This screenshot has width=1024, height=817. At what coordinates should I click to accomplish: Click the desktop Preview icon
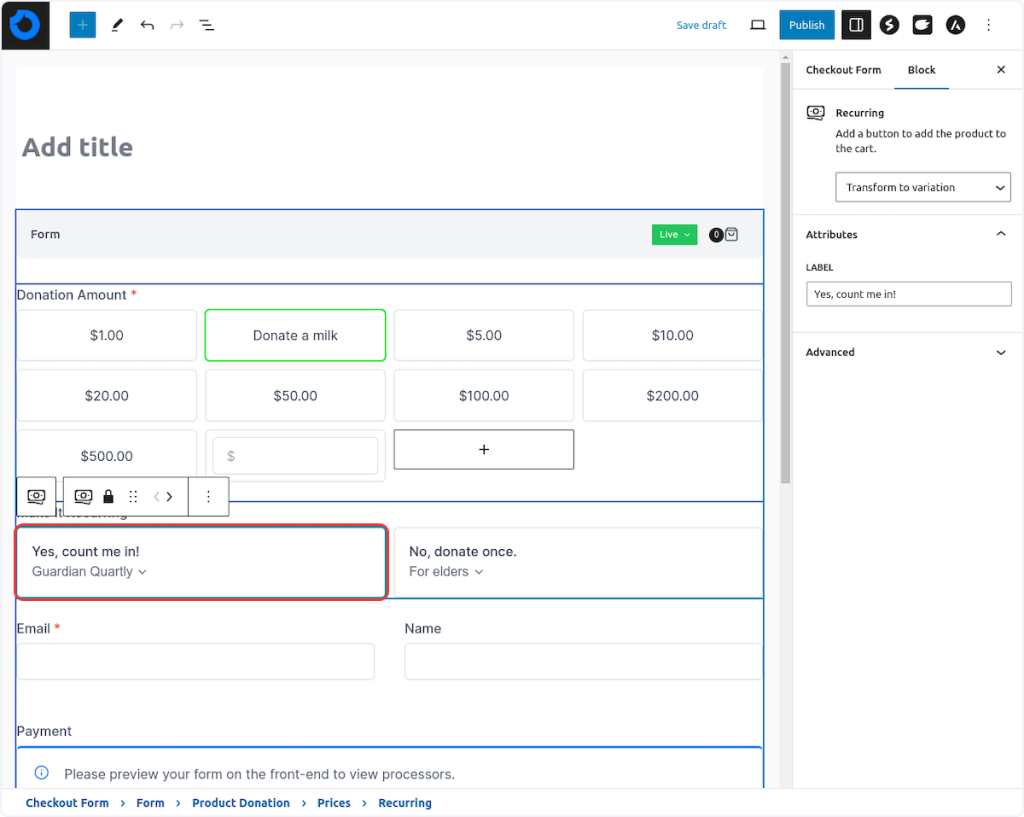pos(757,25)
